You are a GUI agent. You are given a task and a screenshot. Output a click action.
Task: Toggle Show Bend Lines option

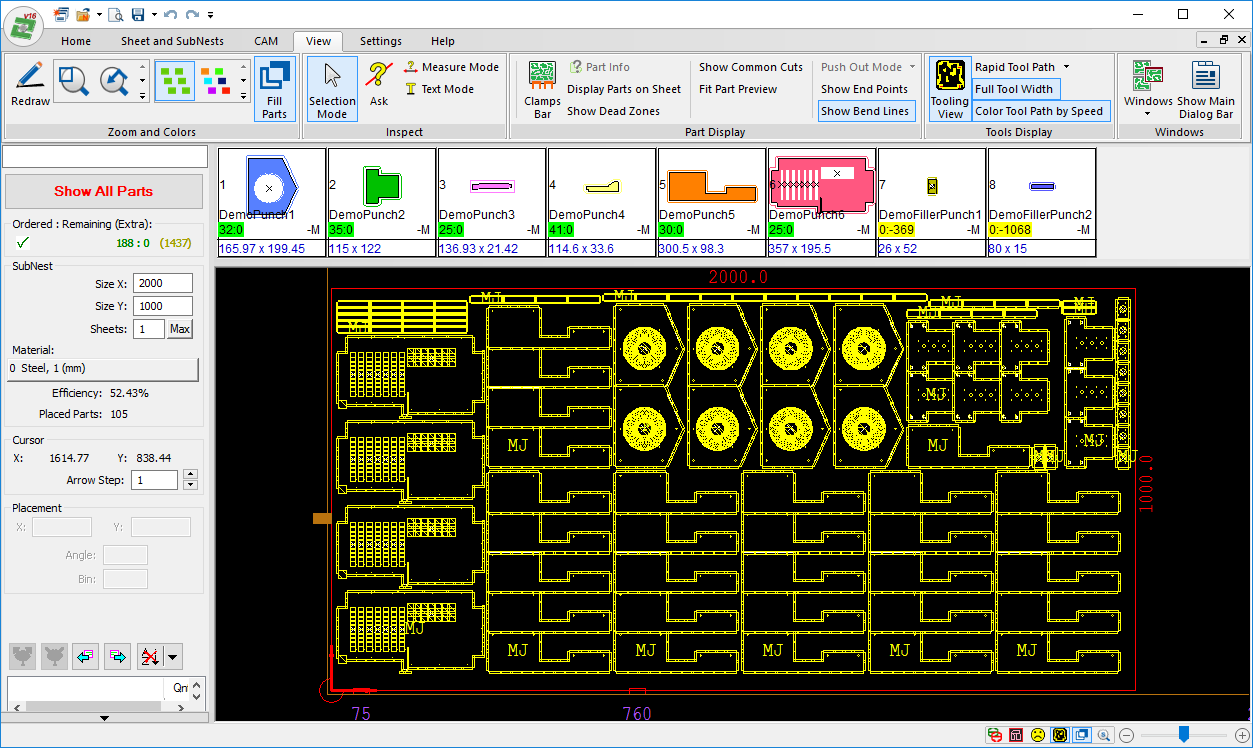coord(864,111)
